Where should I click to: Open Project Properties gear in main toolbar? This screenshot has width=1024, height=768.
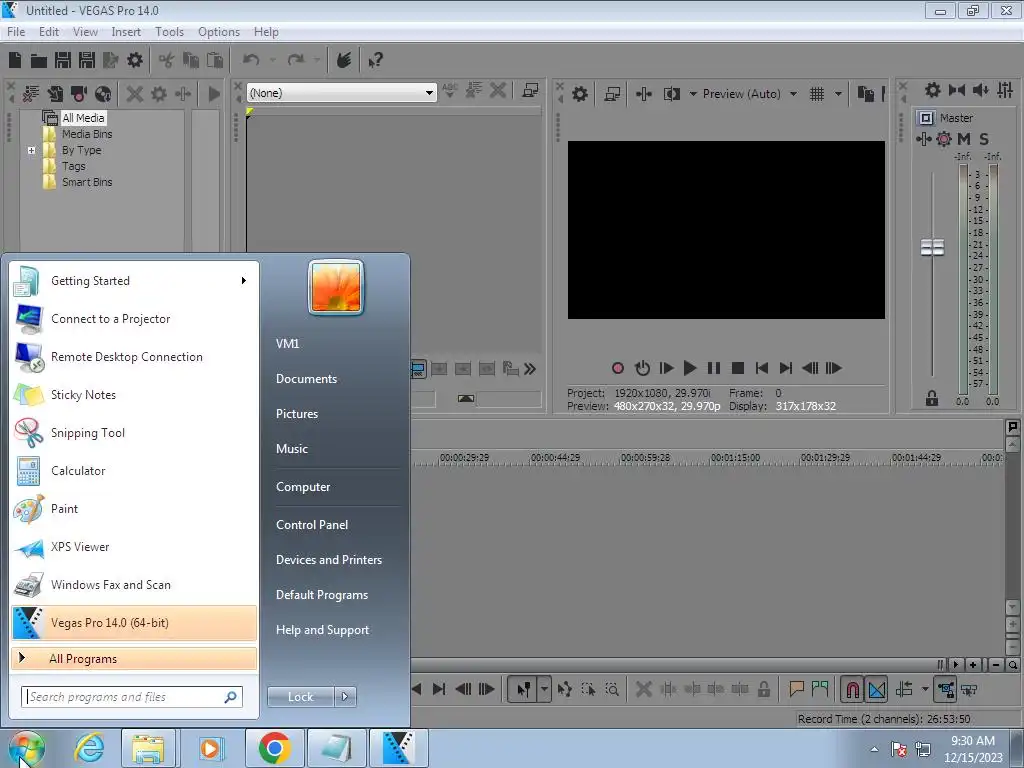click(135, 60)
